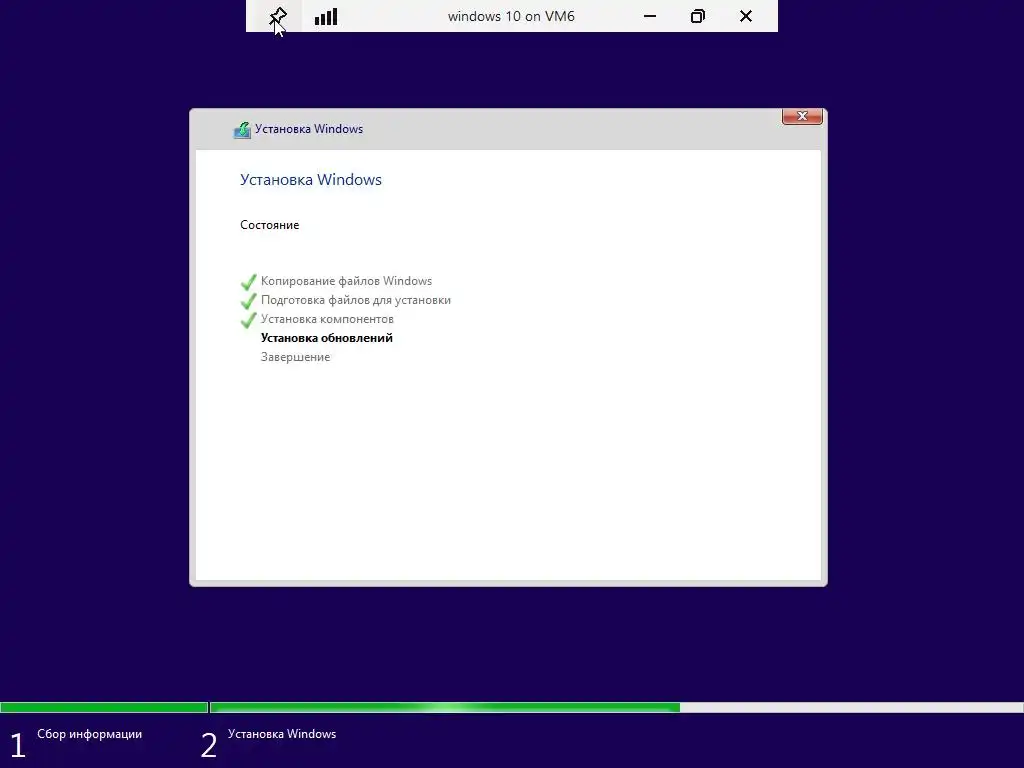Click the 'Завершение' step text
1024x768 pixels.
[295, 357]
